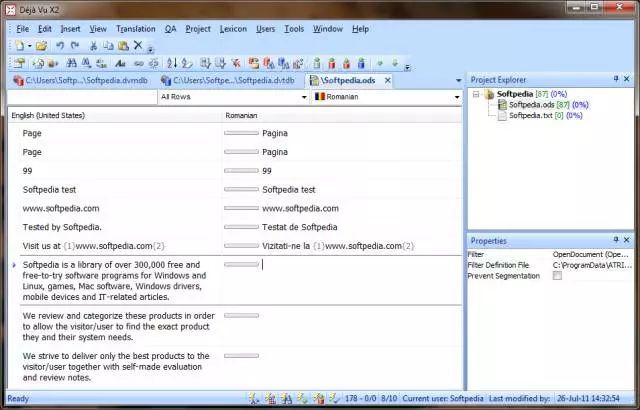Switch to the Softpedia.dvmdb tab
Viewport: 640px width, 410px height.
(x=81, y=80)
